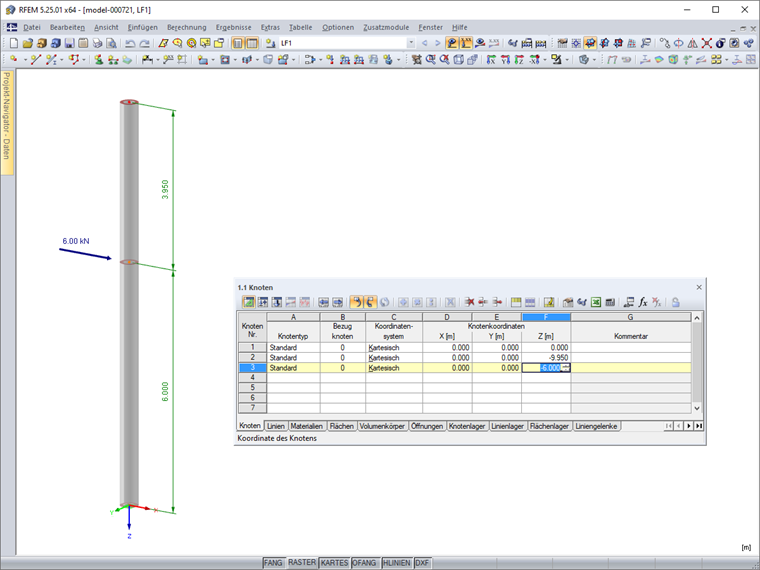Click the new line tool icon
The height and width of the screenshot is (570, 760).
(35, 60)
